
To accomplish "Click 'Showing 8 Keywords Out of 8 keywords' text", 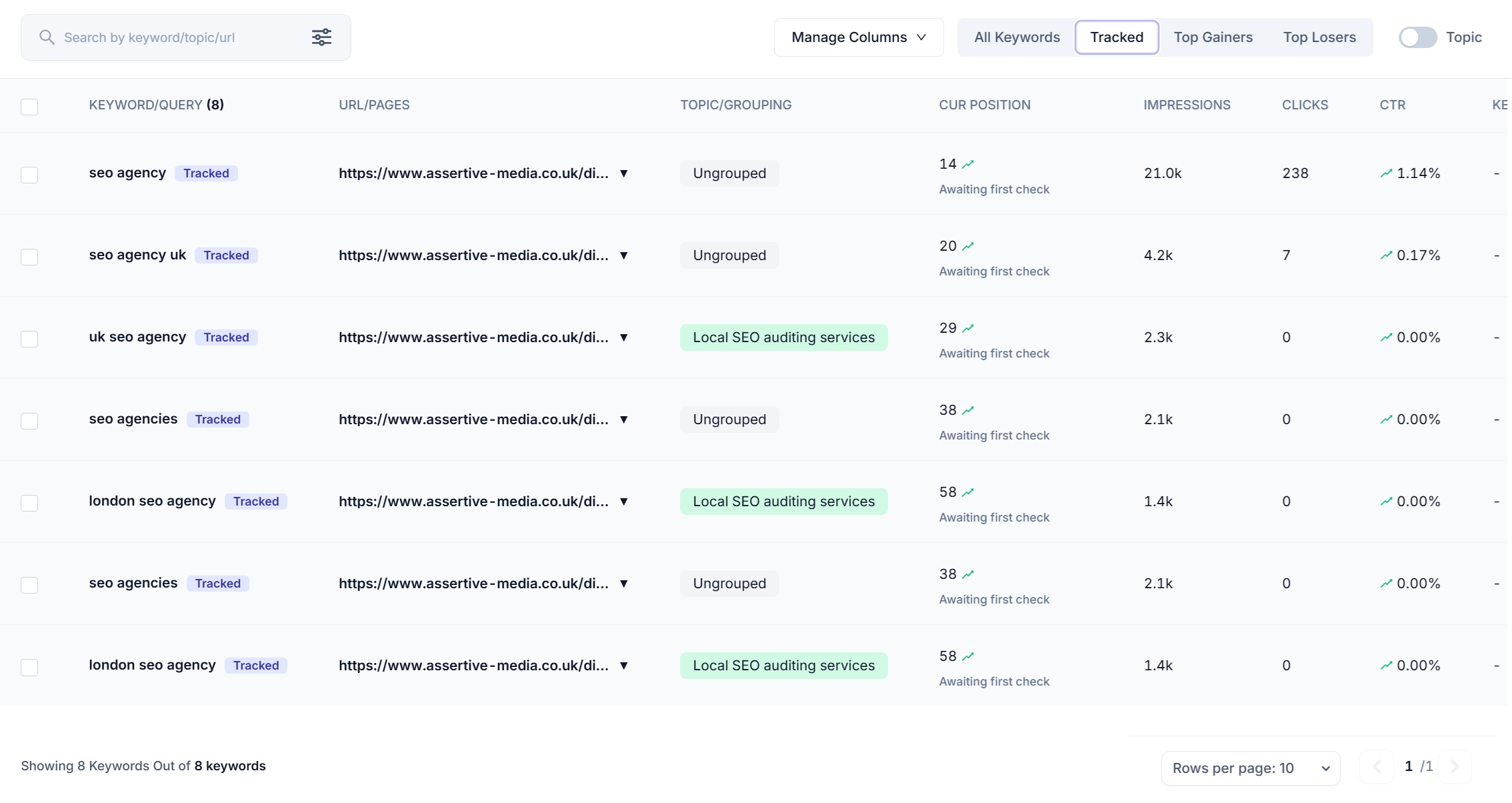I will coord(143,766).
